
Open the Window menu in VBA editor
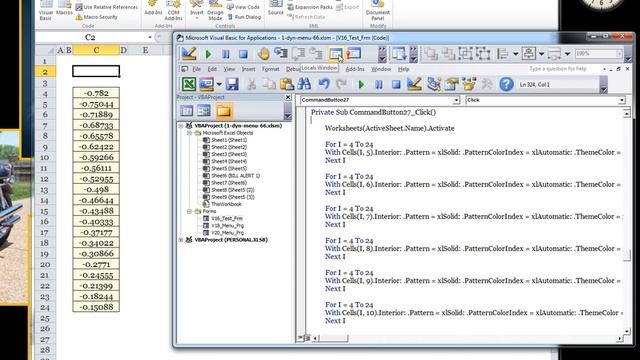381,69
